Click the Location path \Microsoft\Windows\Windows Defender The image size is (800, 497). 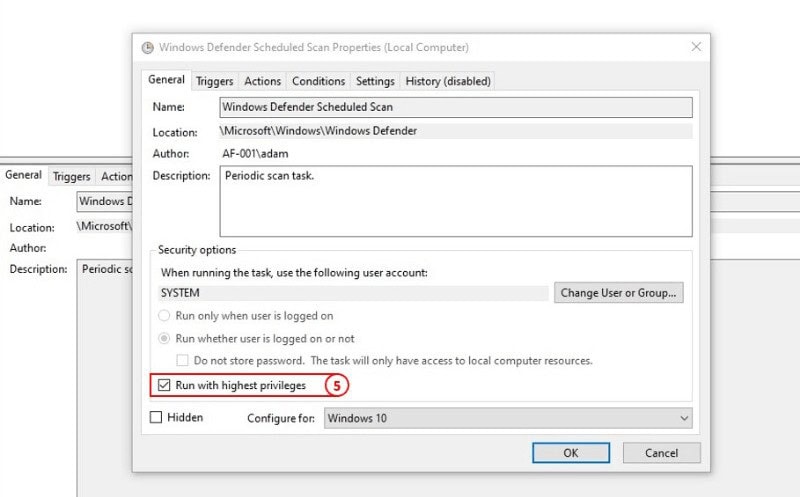[318, 131]
